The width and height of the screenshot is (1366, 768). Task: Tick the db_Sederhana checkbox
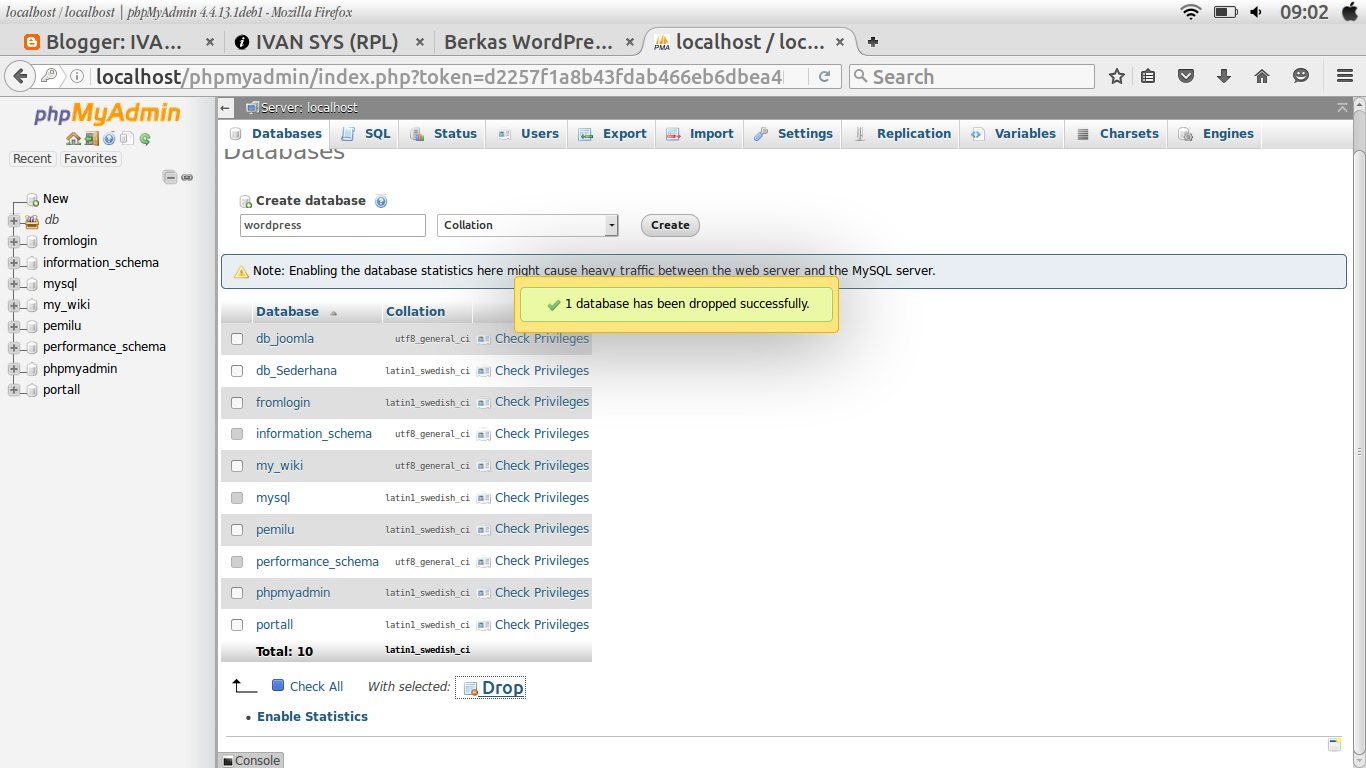click(237, 371)
